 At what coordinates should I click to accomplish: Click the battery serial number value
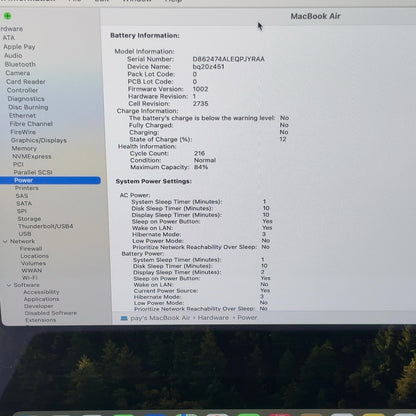point(228,59)
